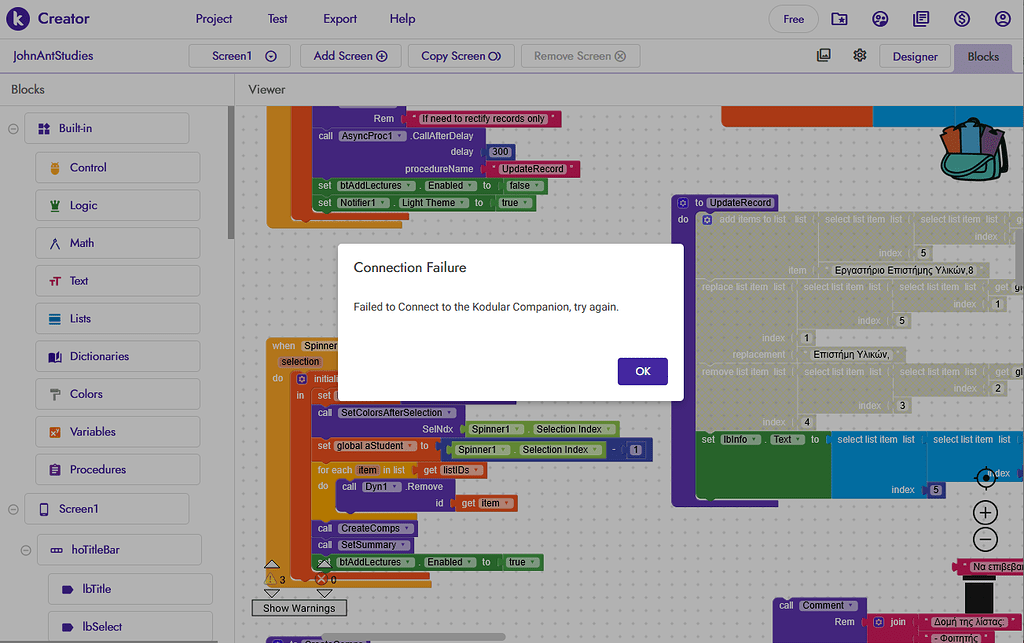Open the user account icon
Screen dimensions: 1024x643
(1002, 19)
